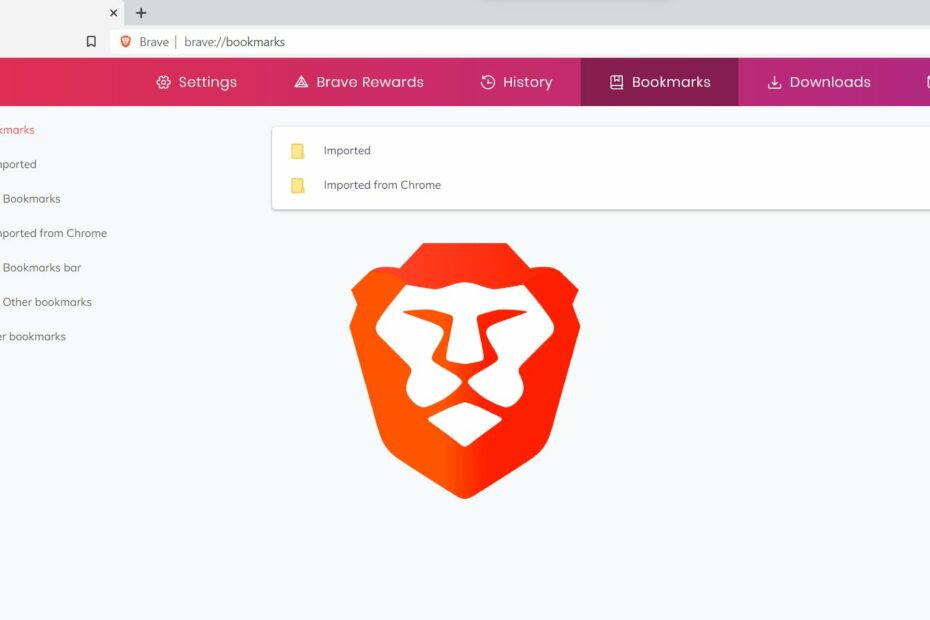Click folder icon beside Imported from Chrome
This screenshot has width=930, height=620.
297,185
